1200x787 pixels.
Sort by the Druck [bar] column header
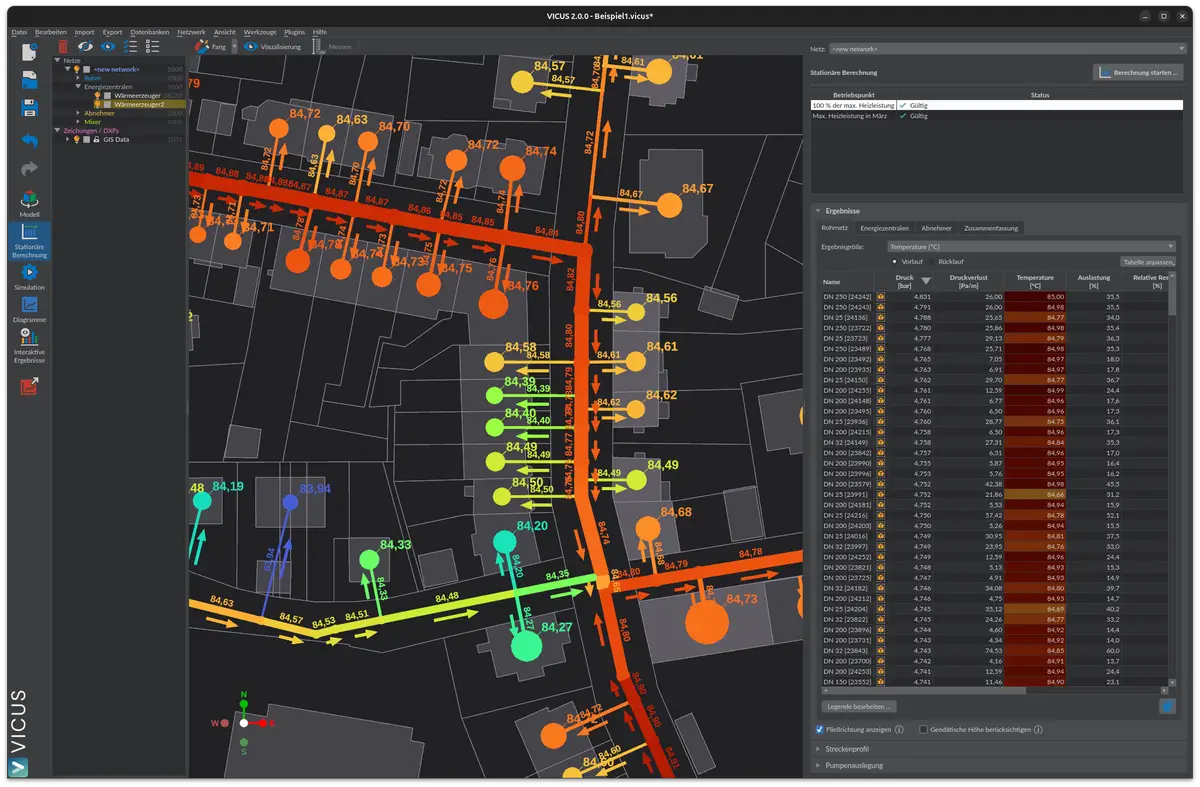905,281
